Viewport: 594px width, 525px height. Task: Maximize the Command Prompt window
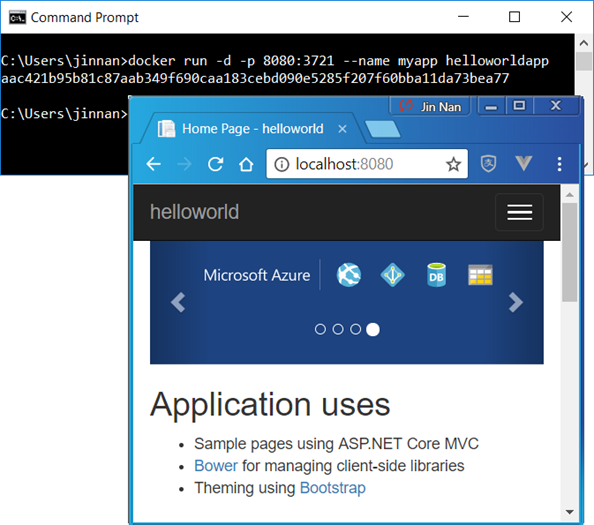click(514, 17)
